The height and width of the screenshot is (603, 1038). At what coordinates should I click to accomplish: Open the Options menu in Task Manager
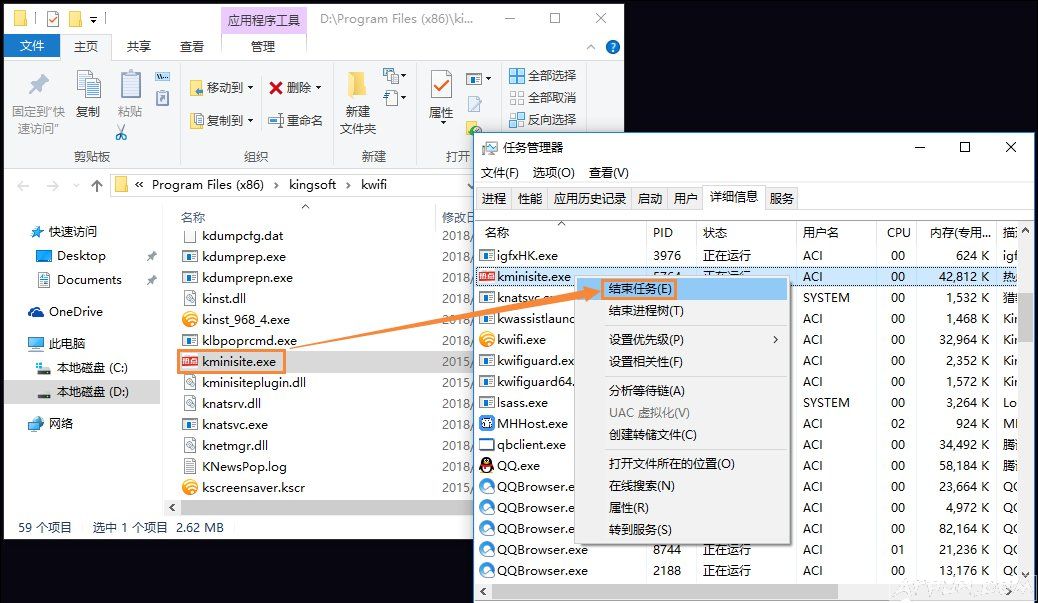[x=553, y=173]
